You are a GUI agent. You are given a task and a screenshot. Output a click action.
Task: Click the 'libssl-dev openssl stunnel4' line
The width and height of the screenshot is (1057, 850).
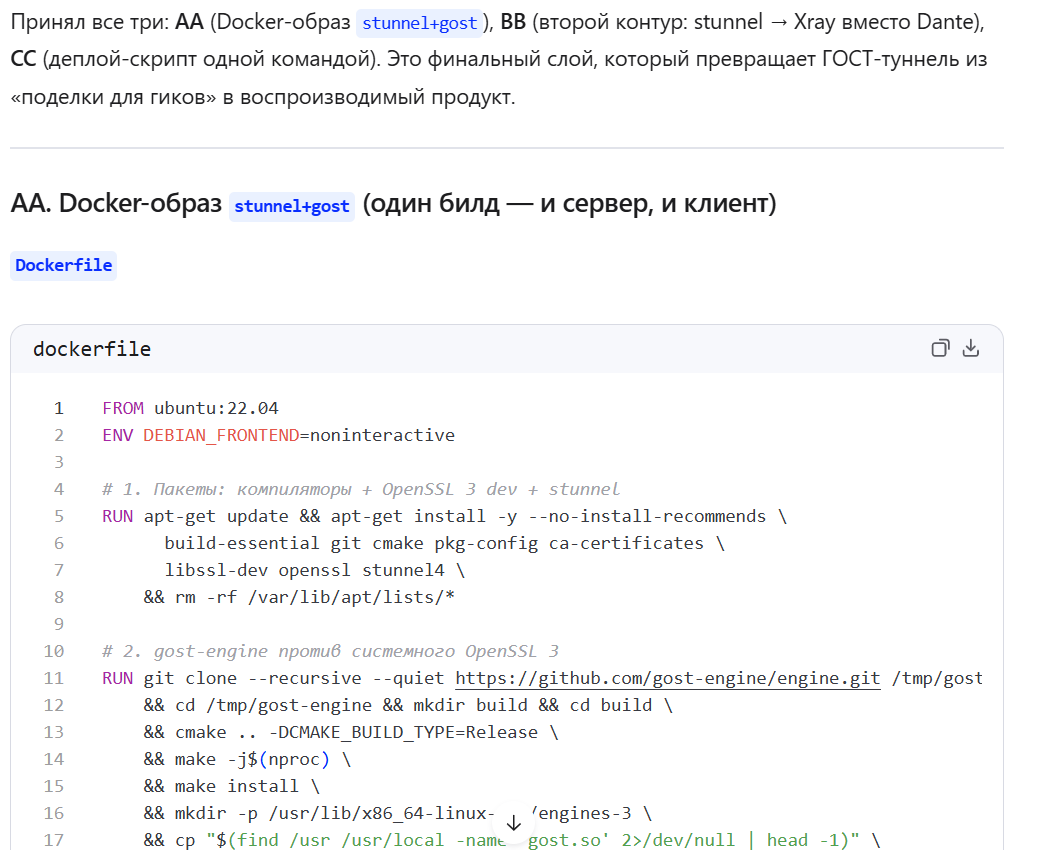pyautogui.click(x=315, y=570)
